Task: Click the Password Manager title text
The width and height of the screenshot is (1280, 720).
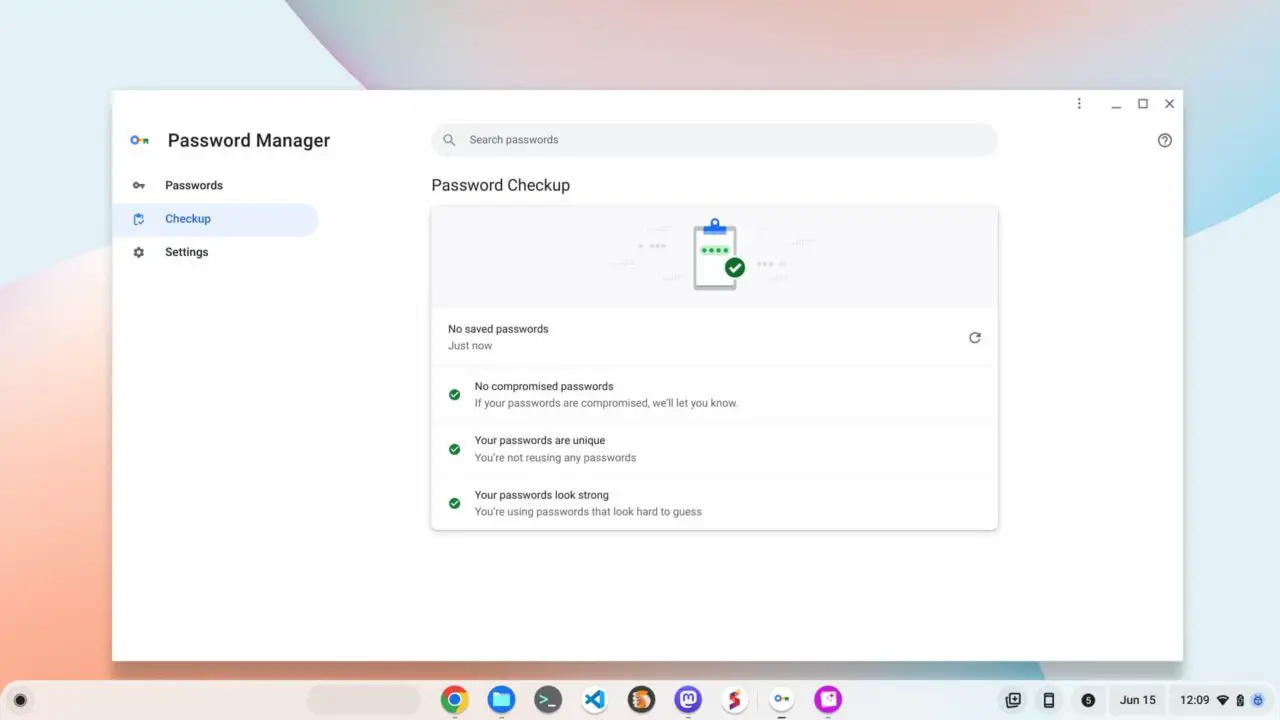Action: (249, 140)
